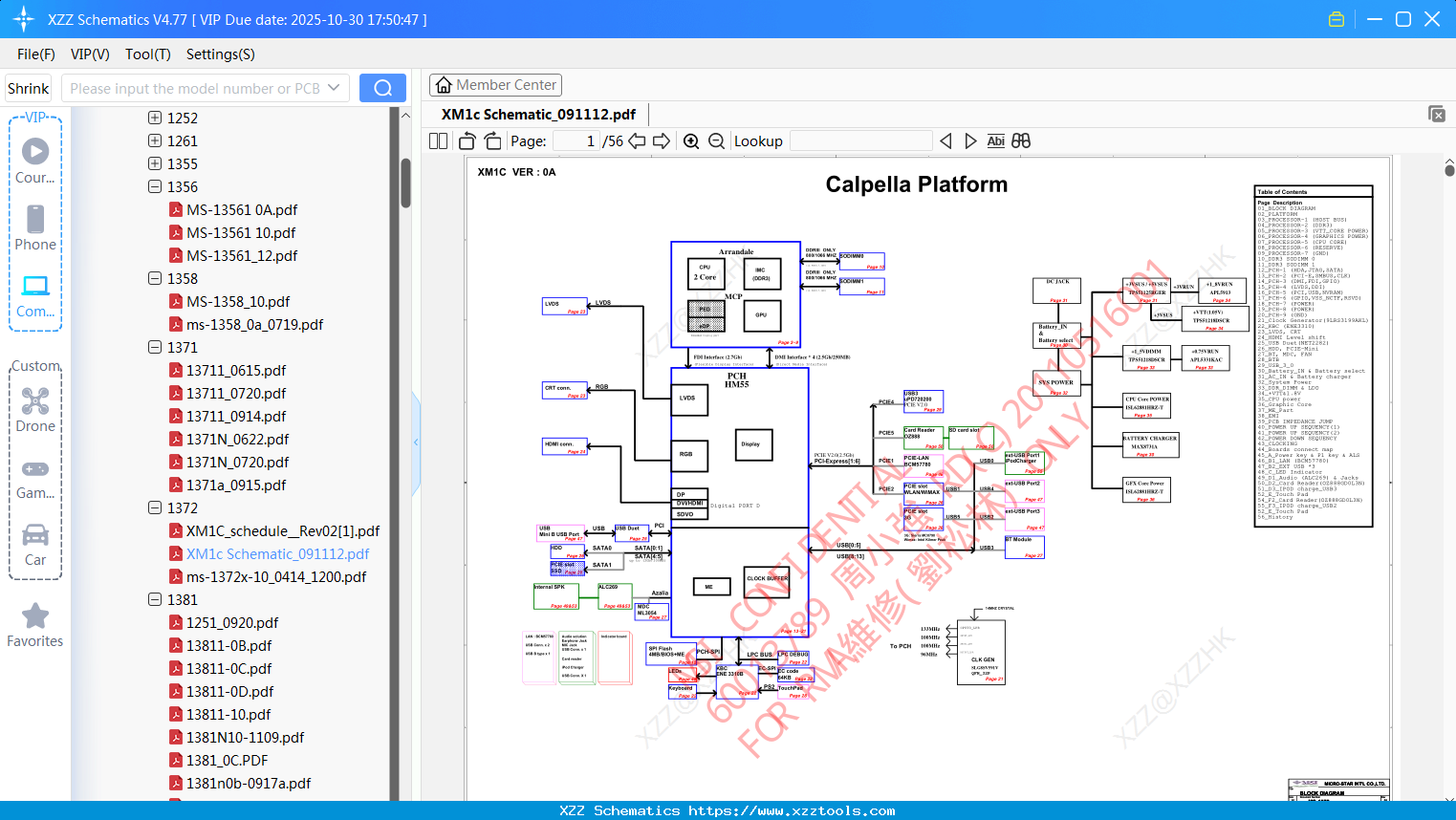Open 1381_0C.PDF file

pos(228,760)
